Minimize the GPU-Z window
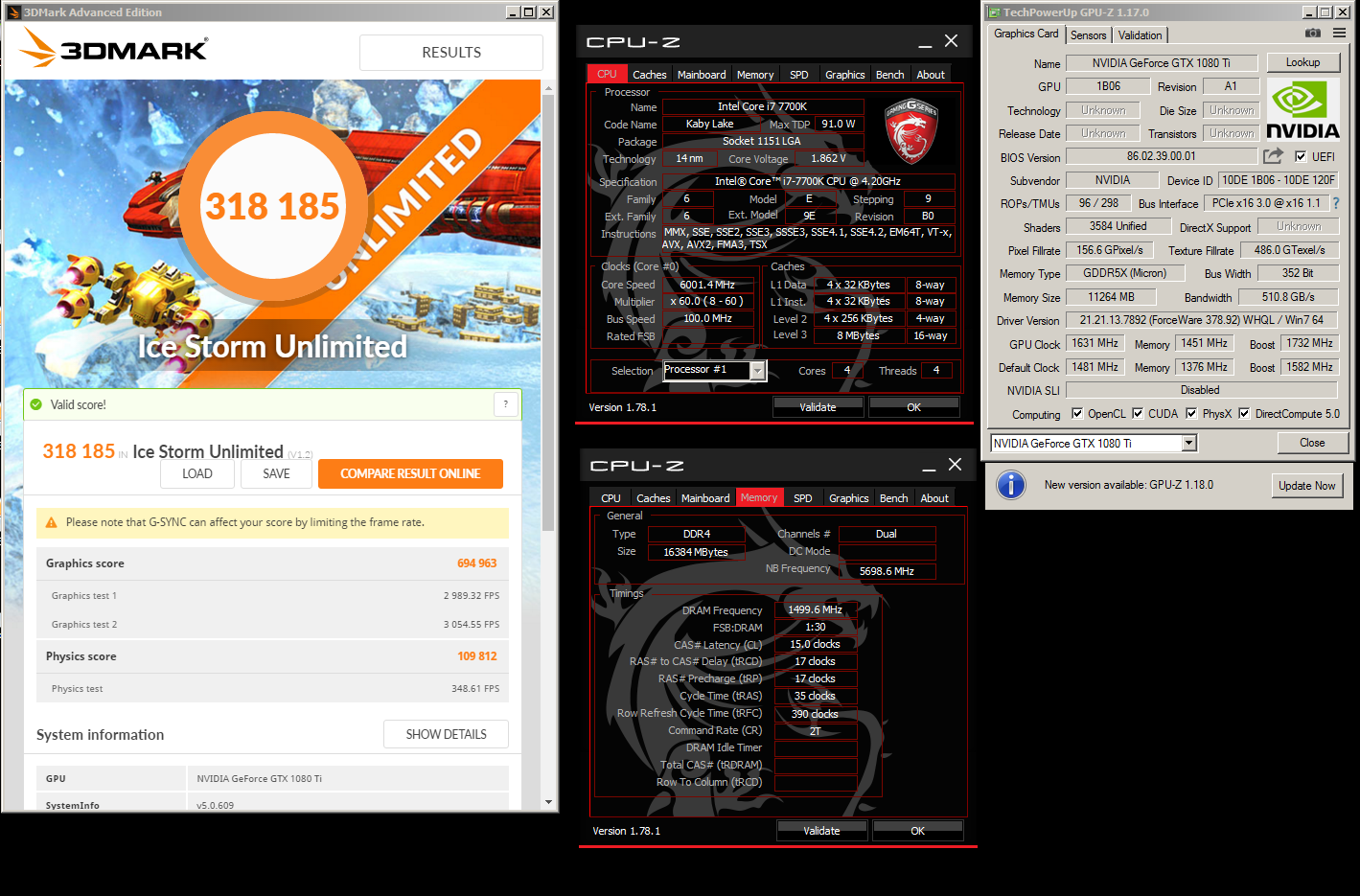The image size is (1360, 896). point(1310,12)
